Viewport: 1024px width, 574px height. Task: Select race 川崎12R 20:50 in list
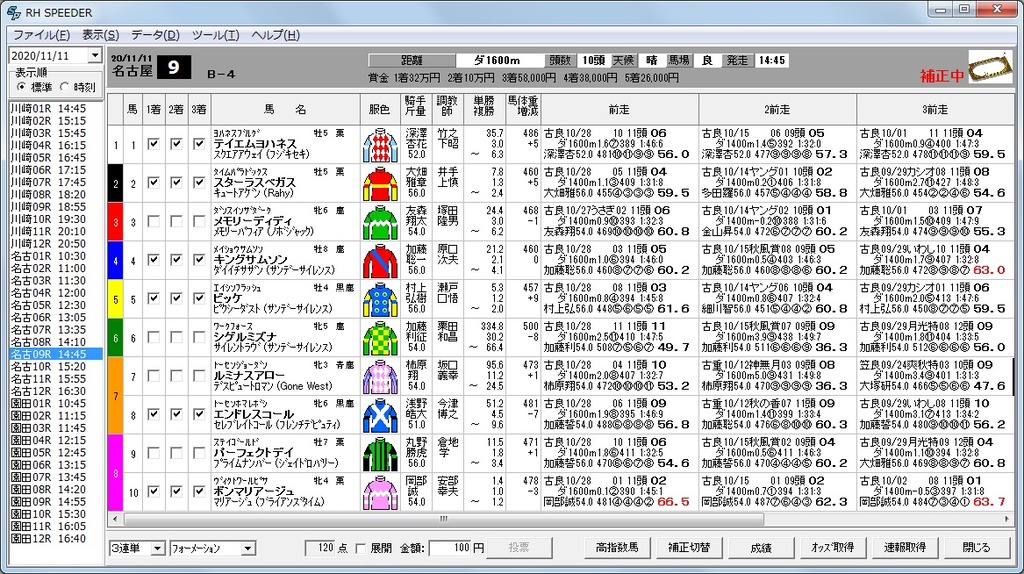tap(56, 244)
